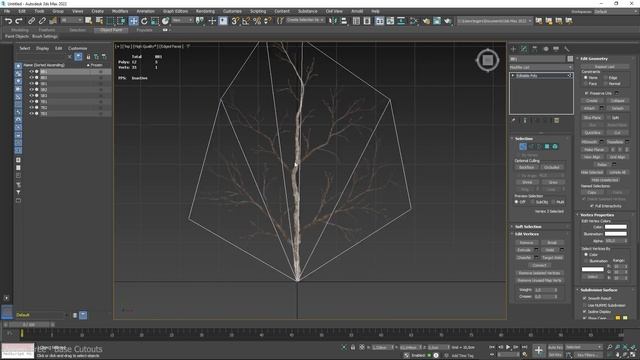Click the Undo arrow icon
This screenshot has height=360, width=640.
(8, 21)
